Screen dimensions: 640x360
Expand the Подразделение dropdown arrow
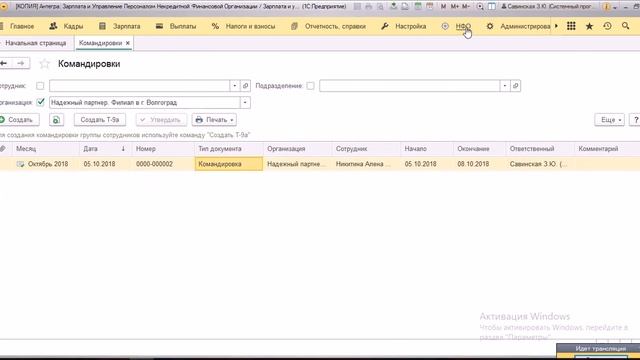[x=504, y=86]
